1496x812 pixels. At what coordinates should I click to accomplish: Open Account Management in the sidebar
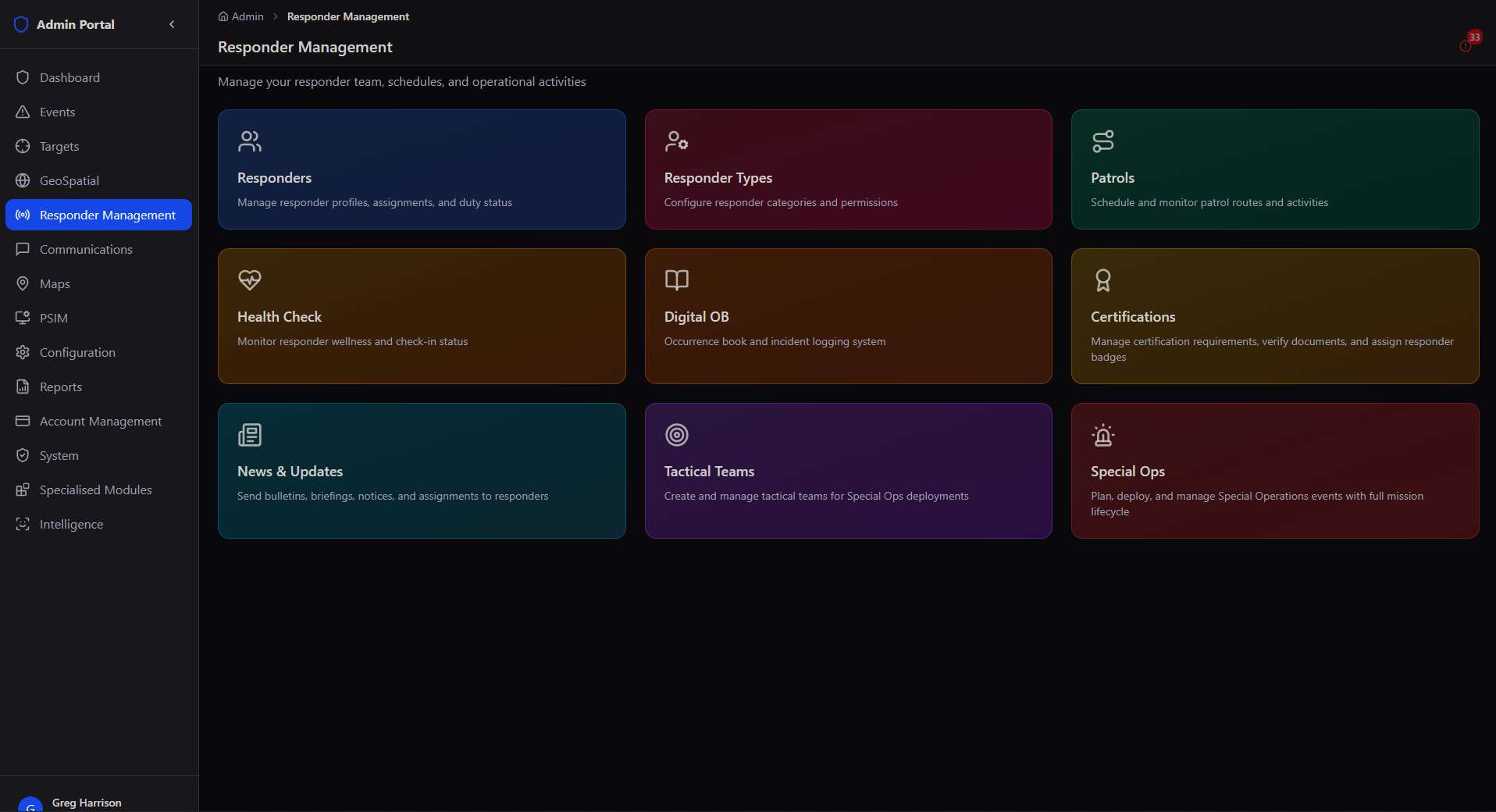pos(98,421)
